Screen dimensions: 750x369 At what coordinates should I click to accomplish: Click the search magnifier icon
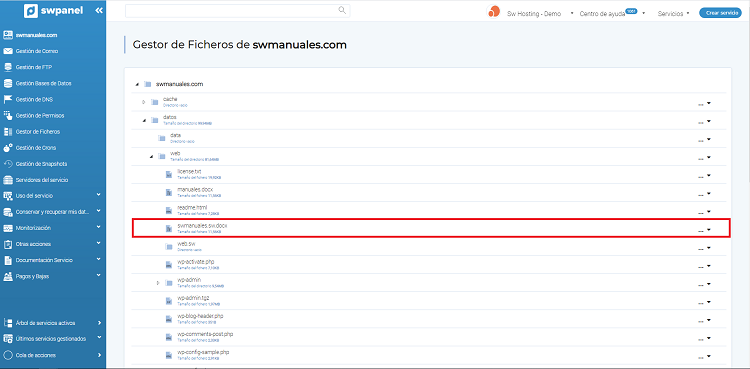tap(342, 10)
